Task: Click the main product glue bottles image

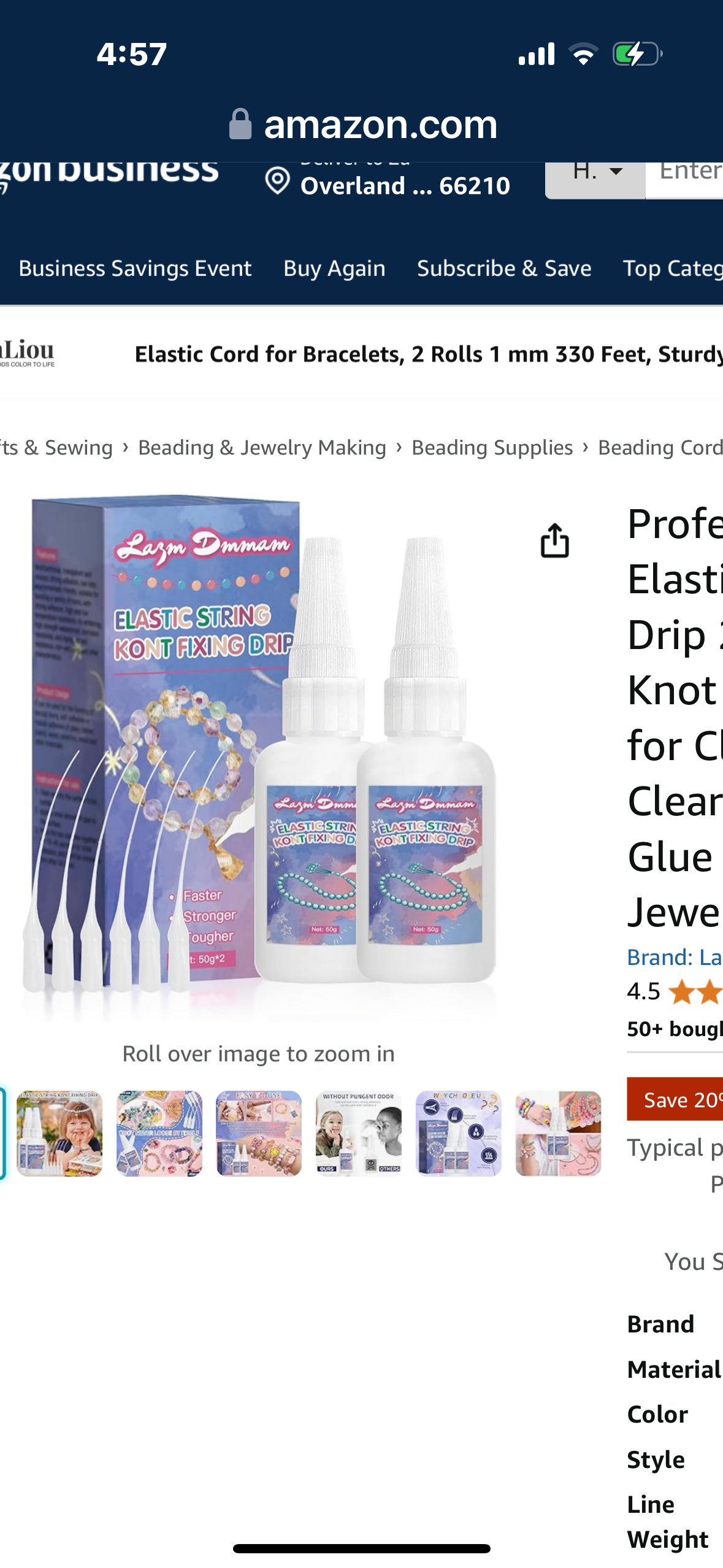Action: click(259, 757)
